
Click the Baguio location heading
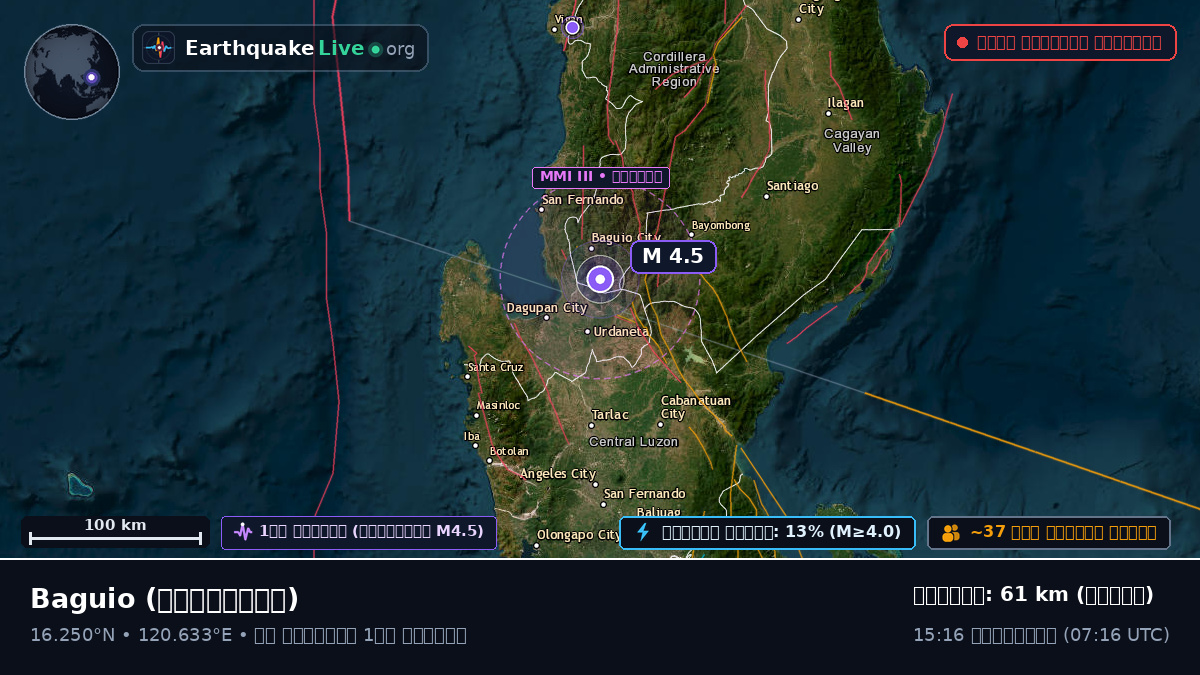point(165,599)
